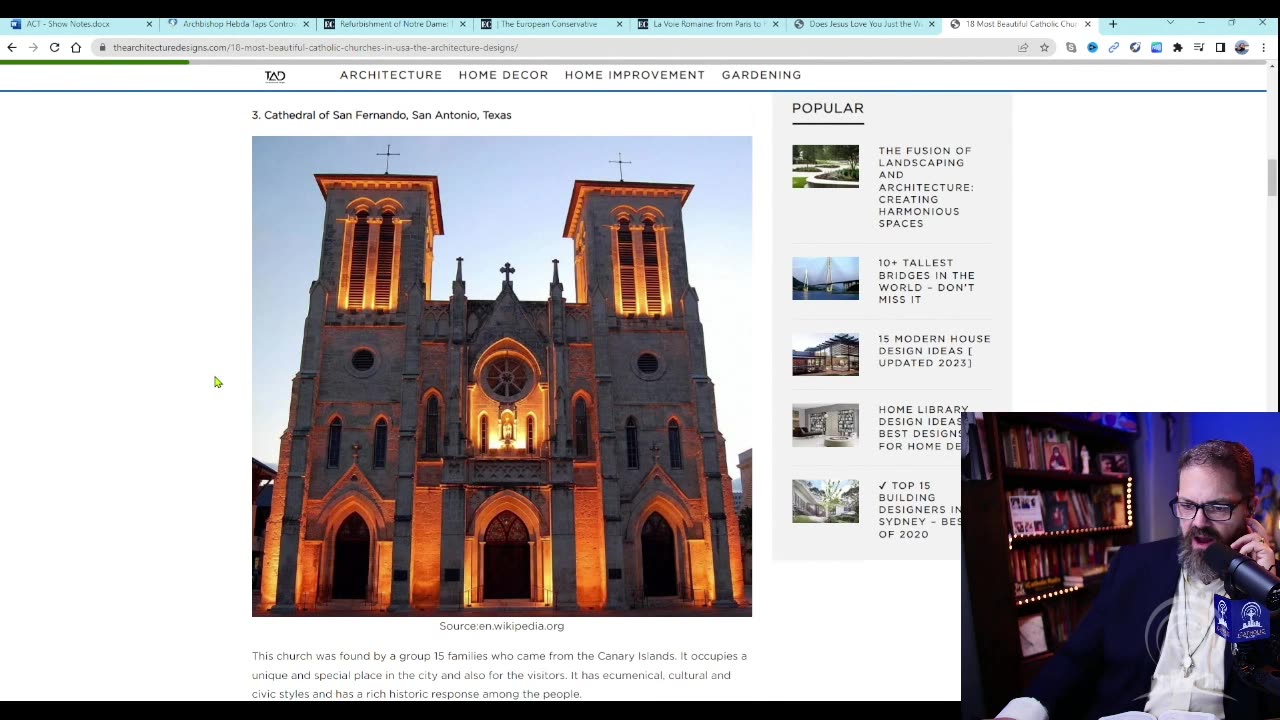Close the European Conservative tab

coord(618,24)
